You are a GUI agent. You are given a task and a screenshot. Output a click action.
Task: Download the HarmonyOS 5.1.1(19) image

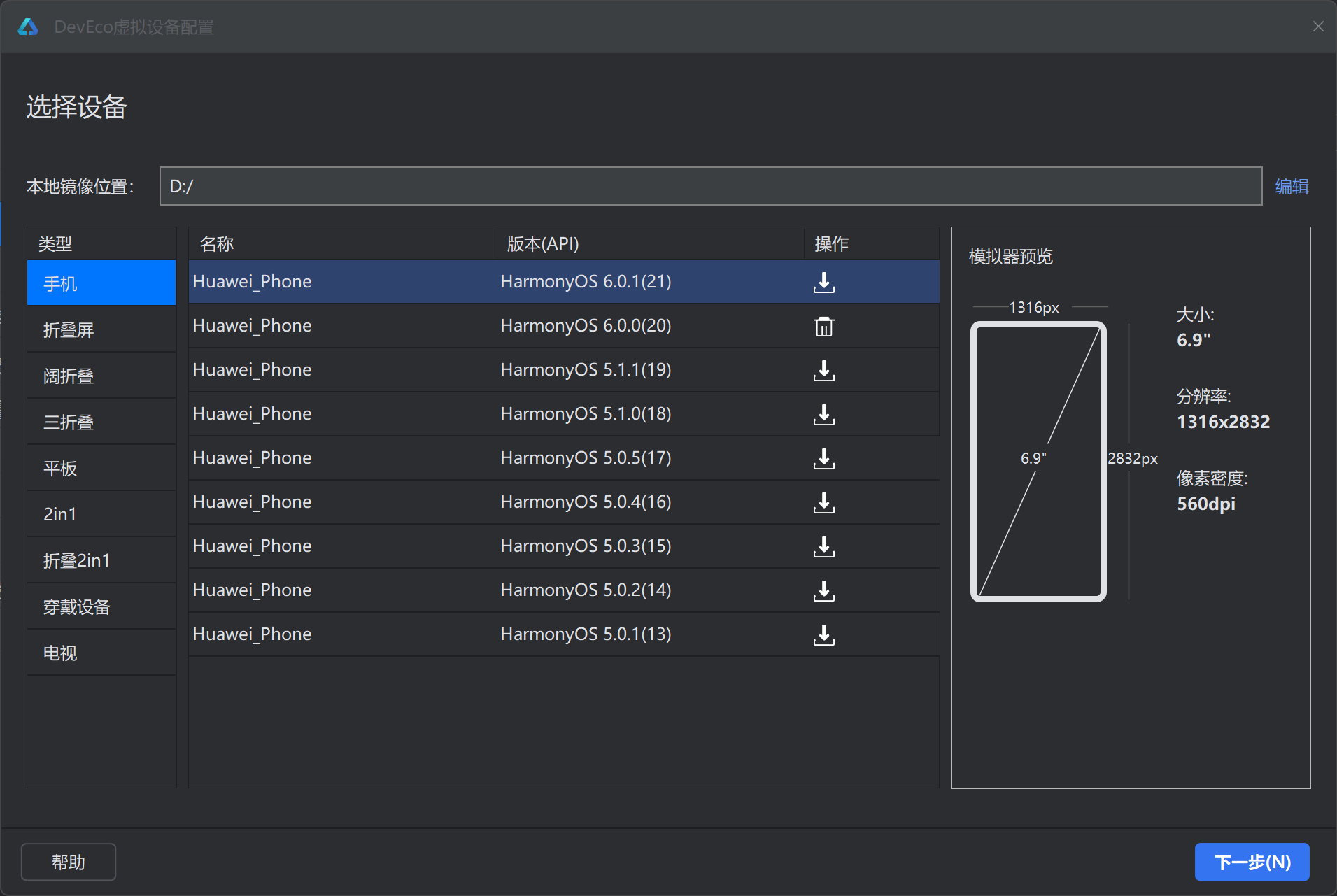point(824,370)
